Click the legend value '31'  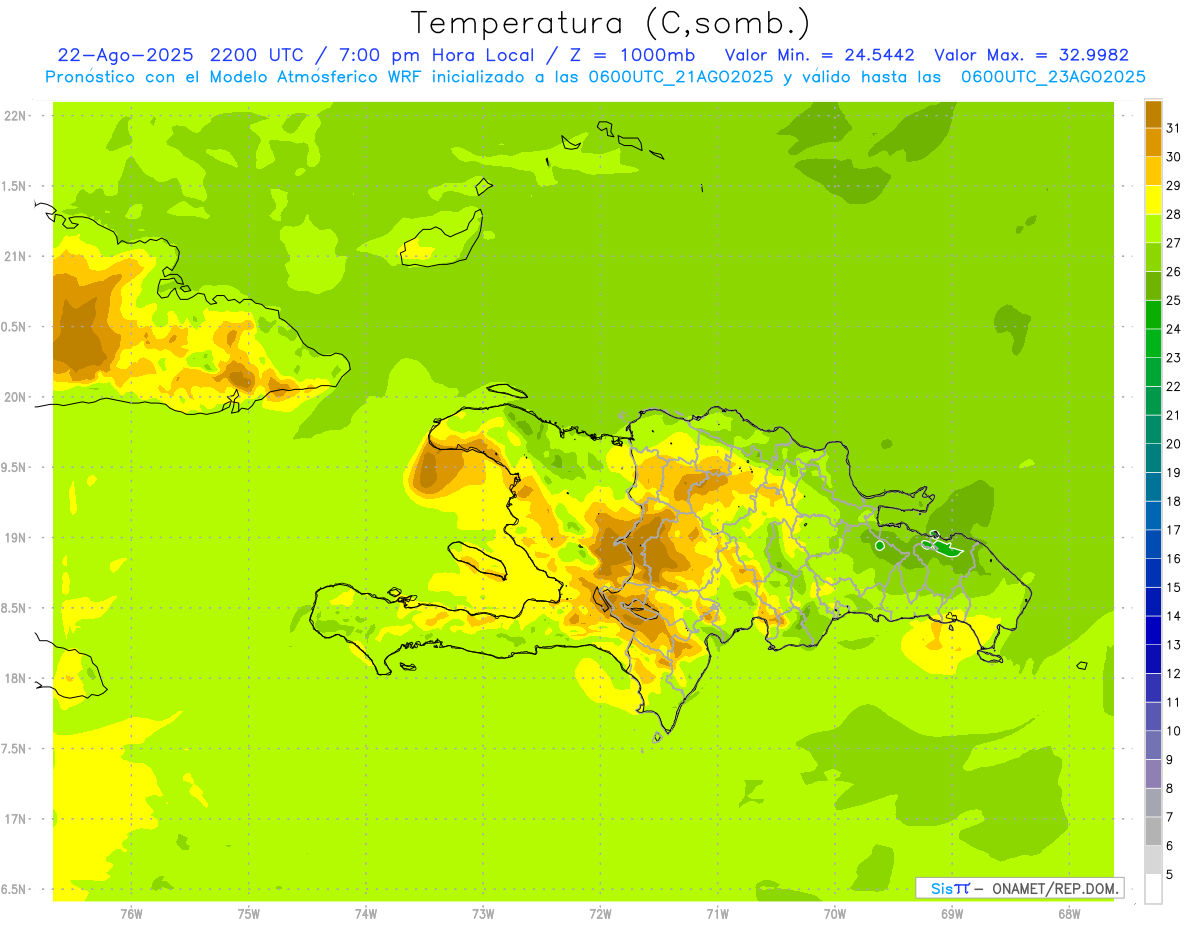[x=1173, y=128]
